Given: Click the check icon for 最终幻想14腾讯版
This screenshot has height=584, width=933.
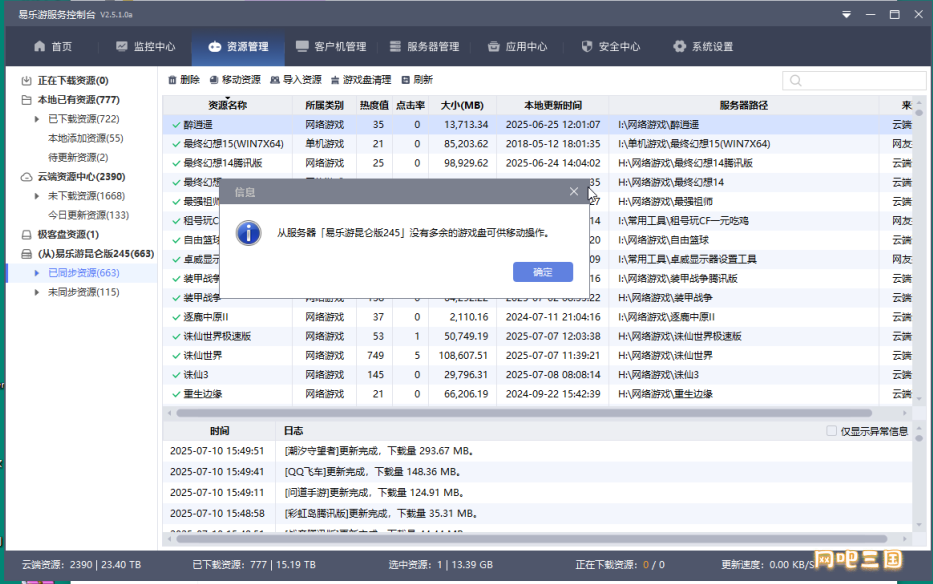Looking at the screenshot, I should (x=176, y=163).
